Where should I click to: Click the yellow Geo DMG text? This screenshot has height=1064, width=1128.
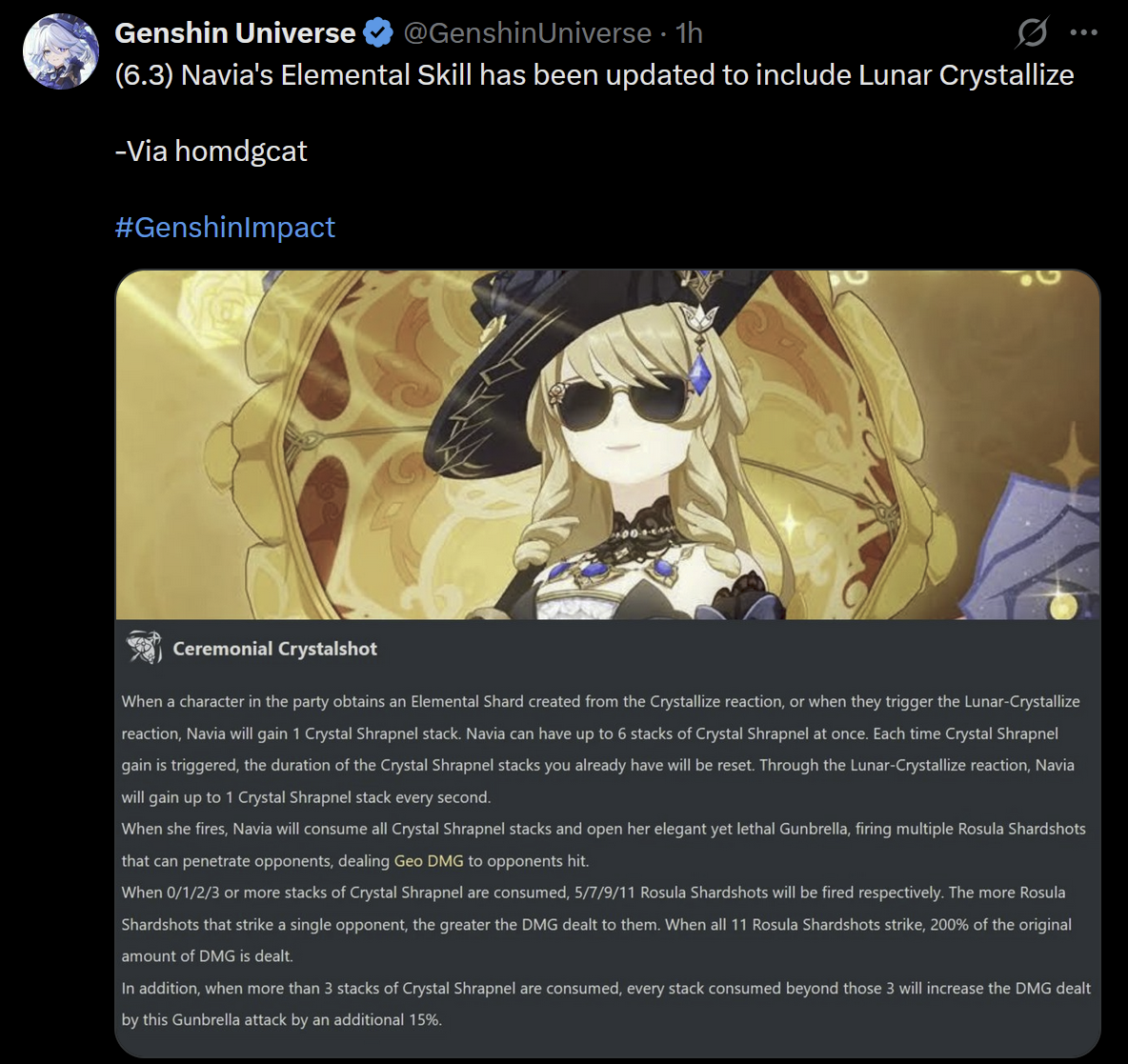click(429, 861)
